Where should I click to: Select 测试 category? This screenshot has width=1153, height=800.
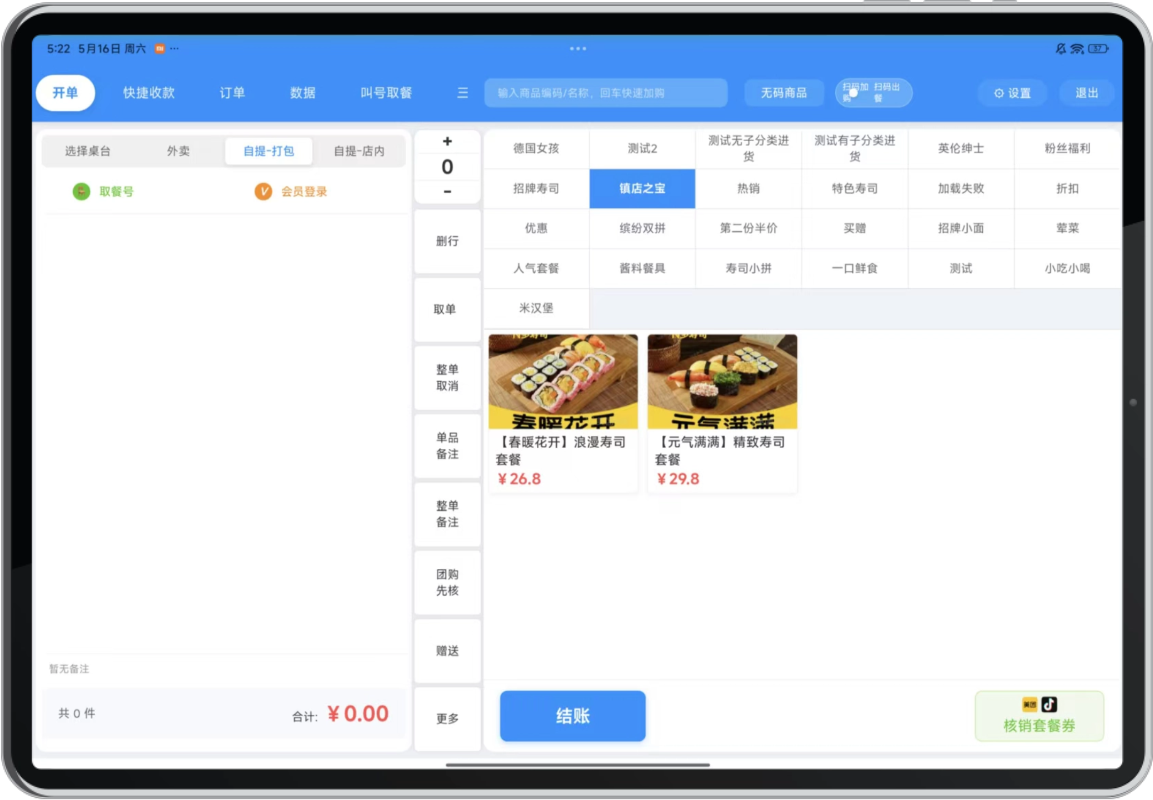(961, 268)
